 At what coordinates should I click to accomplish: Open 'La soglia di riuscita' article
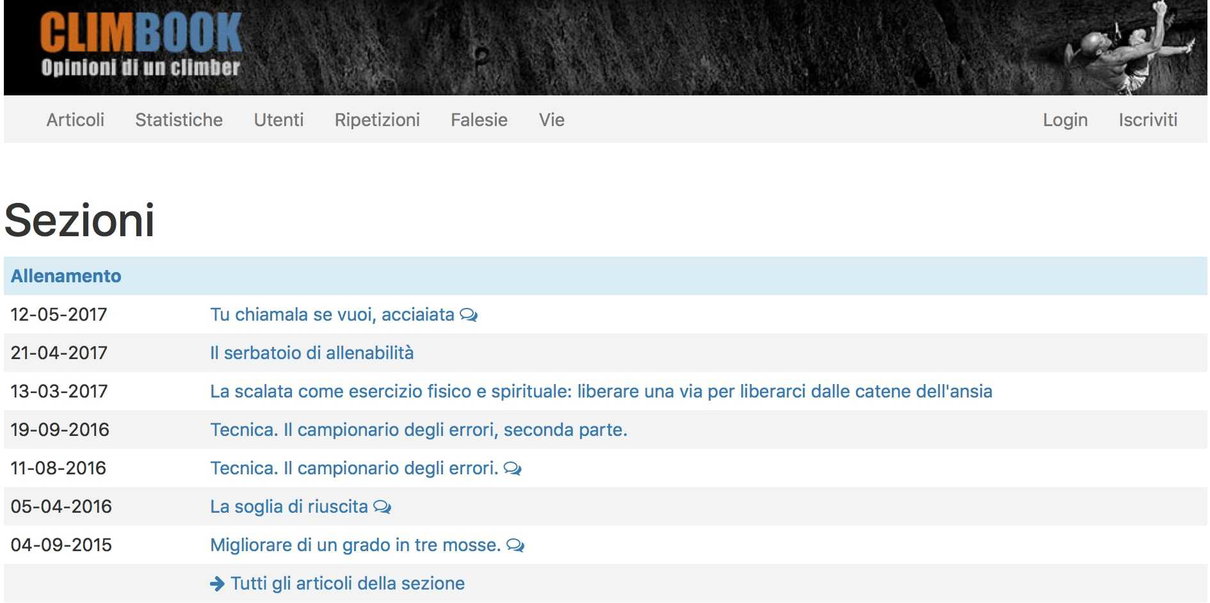click(289, 507)
